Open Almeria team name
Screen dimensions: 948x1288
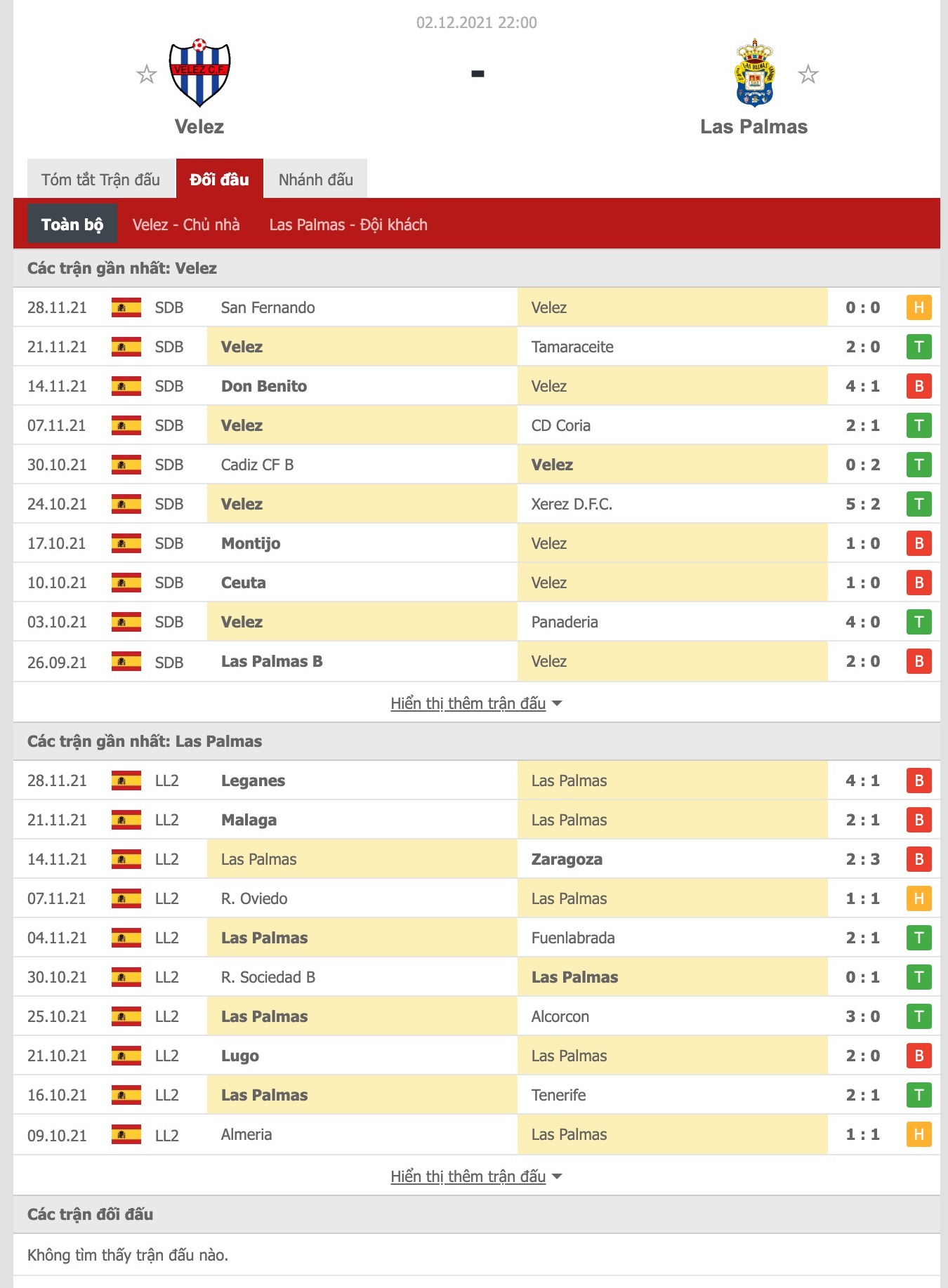[246, 1134]
